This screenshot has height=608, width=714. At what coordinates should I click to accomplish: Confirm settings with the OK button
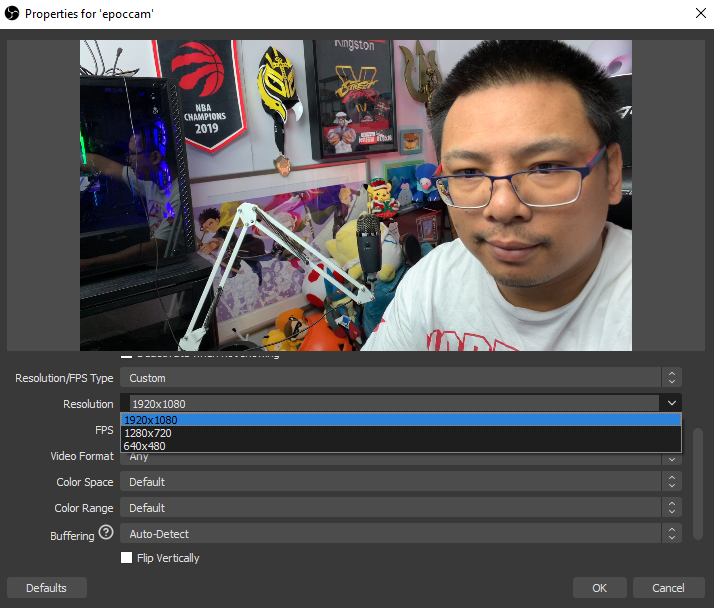point(599,588)
